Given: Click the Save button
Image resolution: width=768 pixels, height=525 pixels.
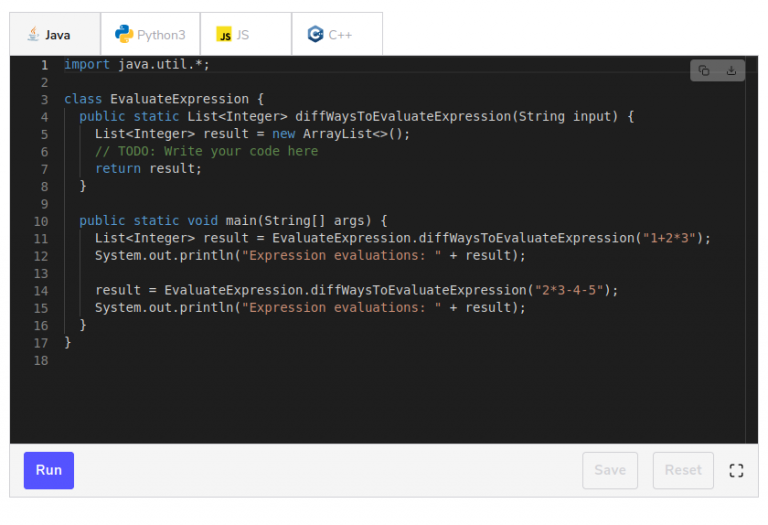Looking at the screenshot, I should click(x=610, y=470).
